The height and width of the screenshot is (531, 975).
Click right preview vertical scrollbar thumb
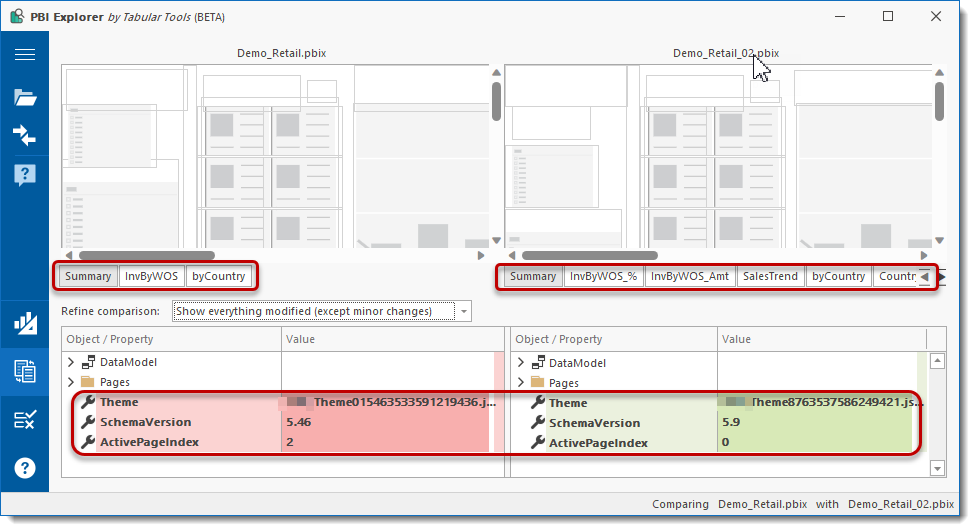point(939,101)
